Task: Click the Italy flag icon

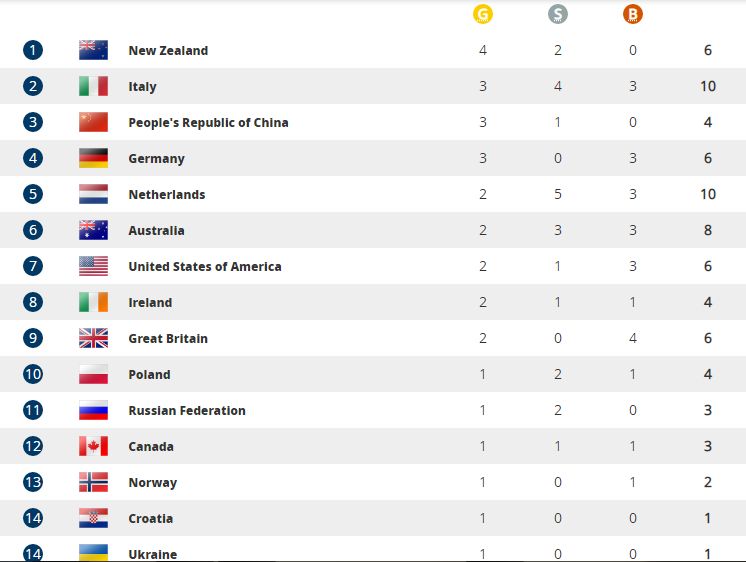Action: tap(93, 86)
